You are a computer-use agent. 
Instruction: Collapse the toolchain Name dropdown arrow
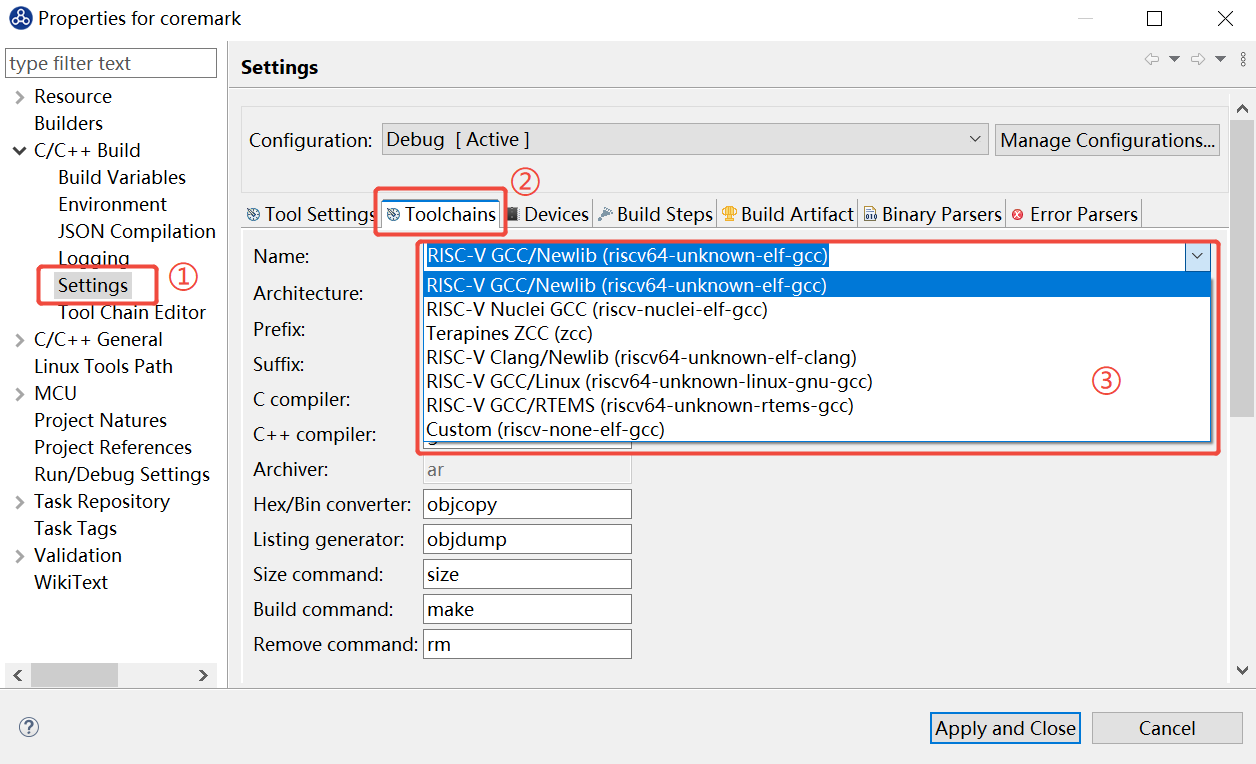(1197, 257)
